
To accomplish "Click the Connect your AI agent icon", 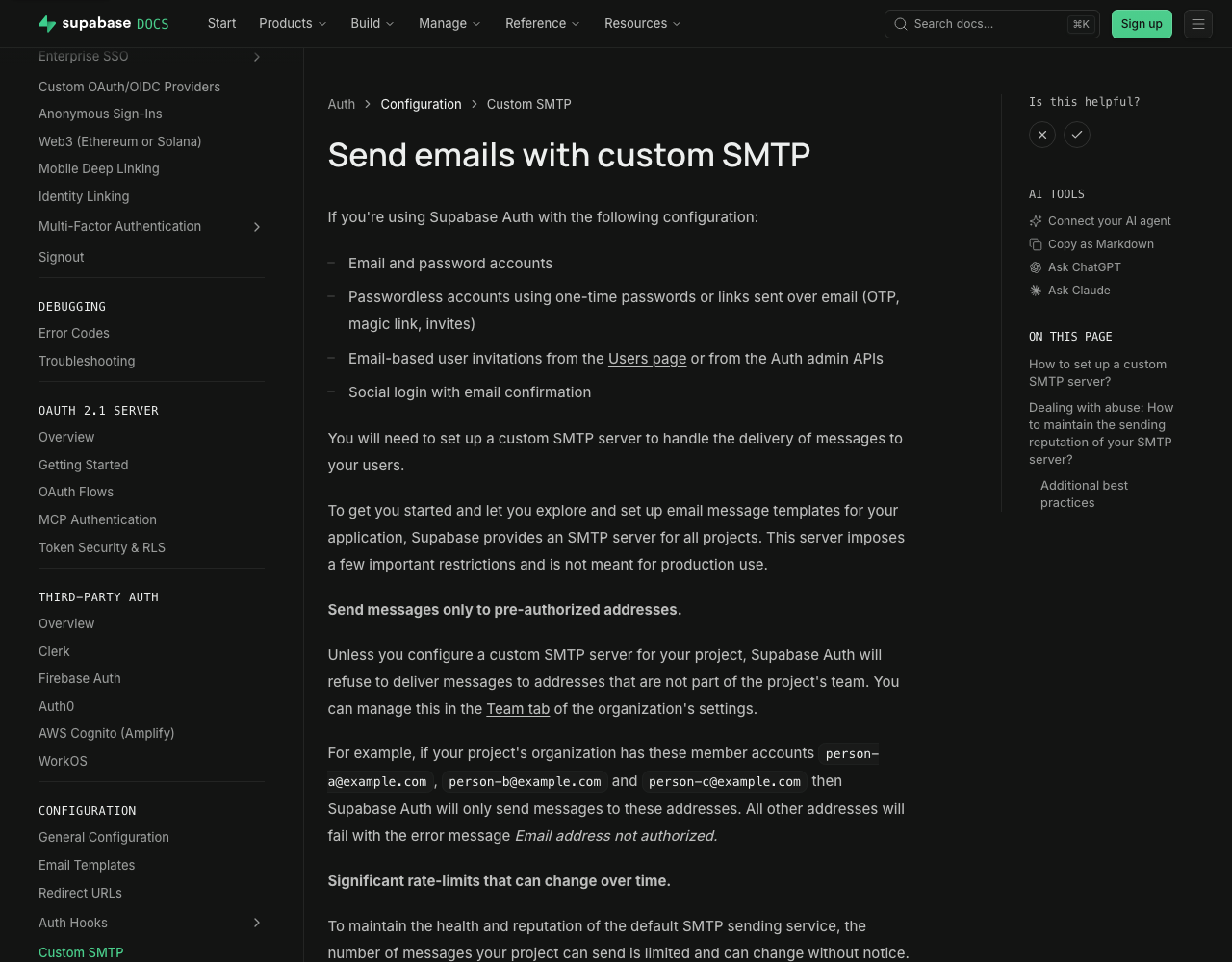I will [x=1036, y=221].
